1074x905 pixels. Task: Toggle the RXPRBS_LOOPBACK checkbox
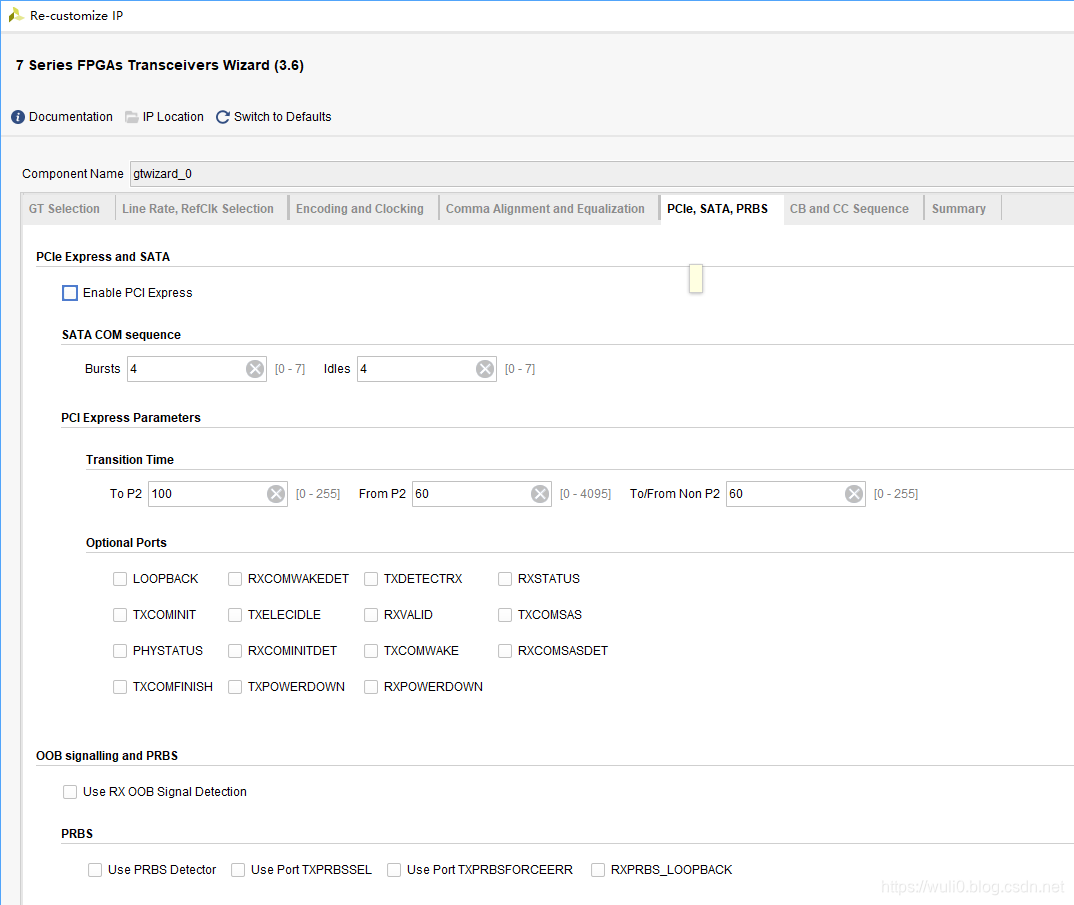tap(598, 870)
